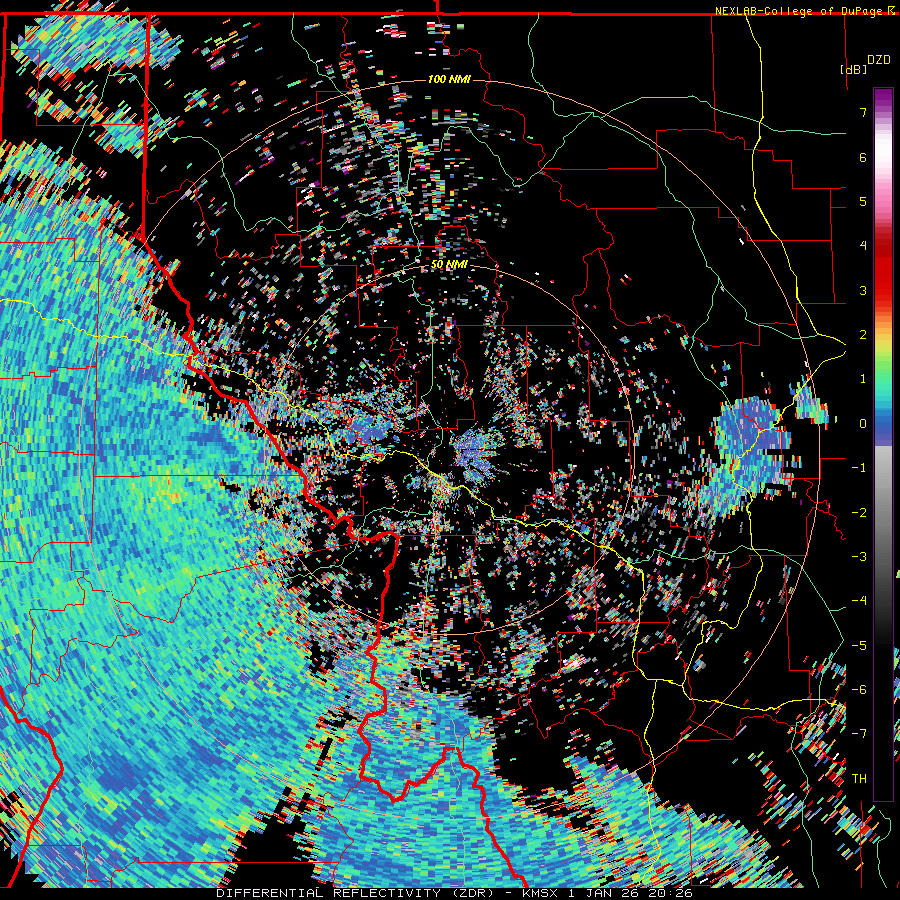This screenshot has height=900, width=900.
Task: Click the "-1" value on the scale
Action: click(x=859, y=468)
